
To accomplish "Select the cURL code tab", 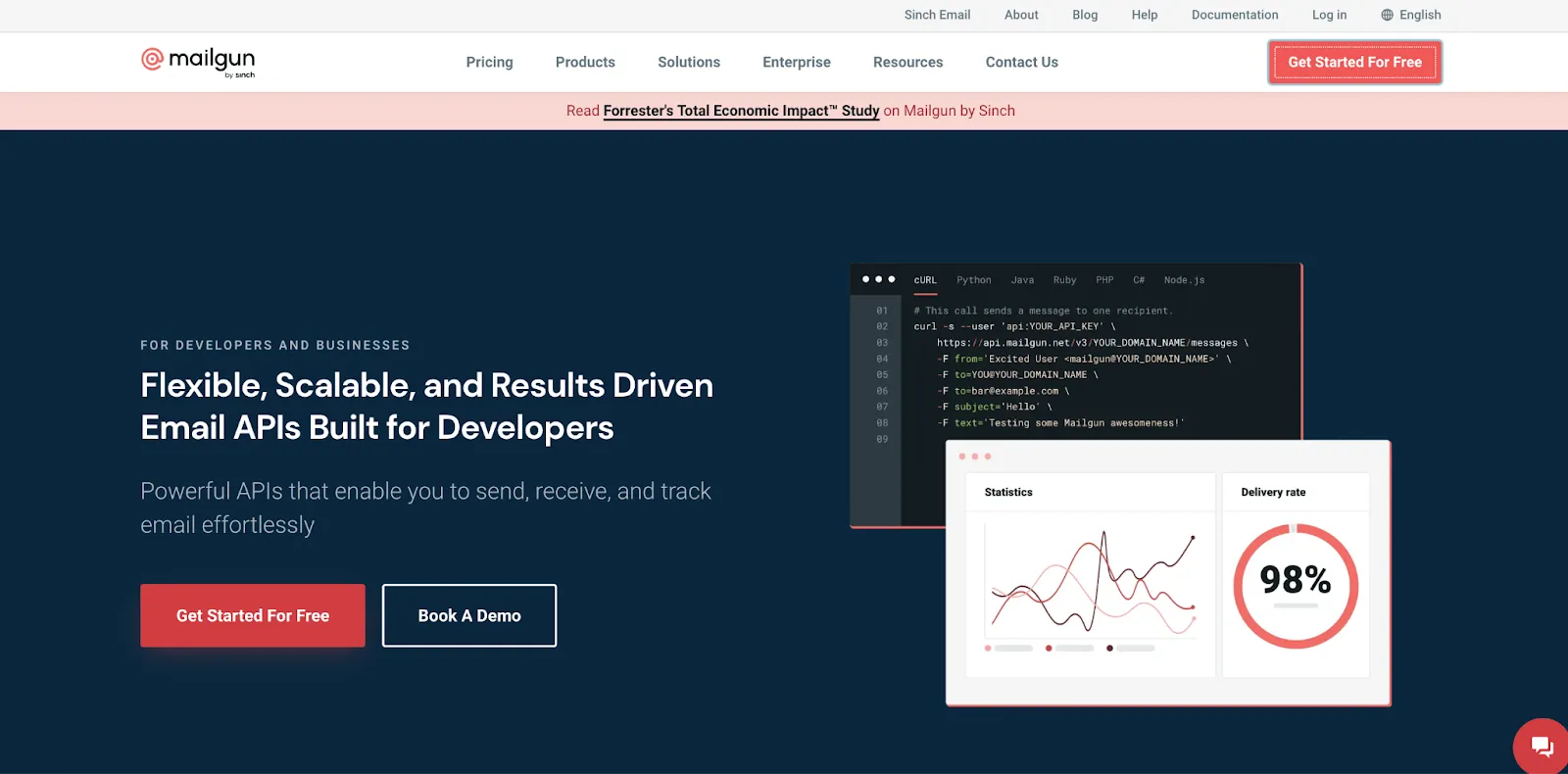I will click(x=925, y=280).
